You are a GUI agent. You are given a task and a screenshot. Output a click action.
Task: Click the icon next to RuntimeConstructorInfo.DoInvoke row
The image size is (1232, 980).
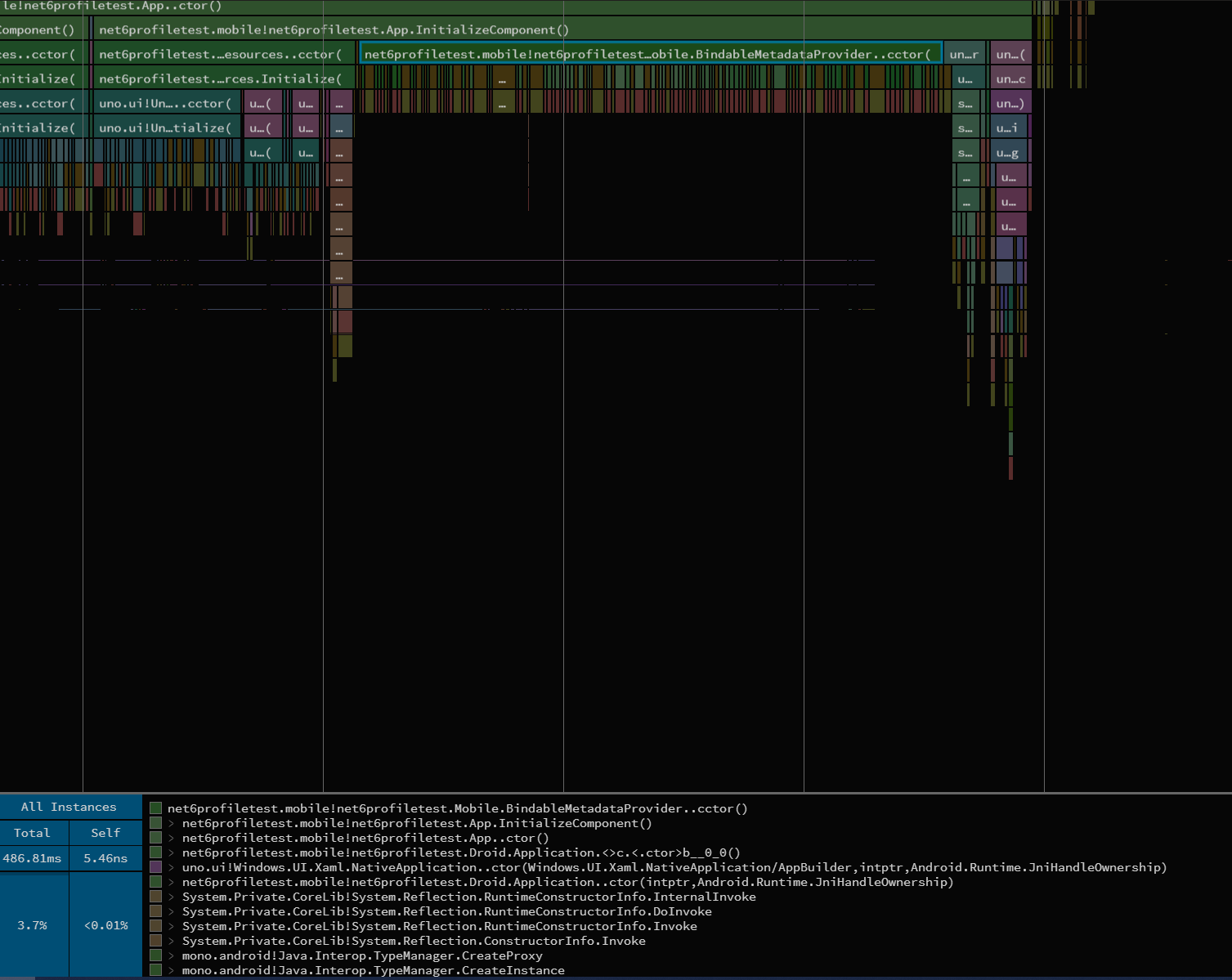(x=155, y=911)
